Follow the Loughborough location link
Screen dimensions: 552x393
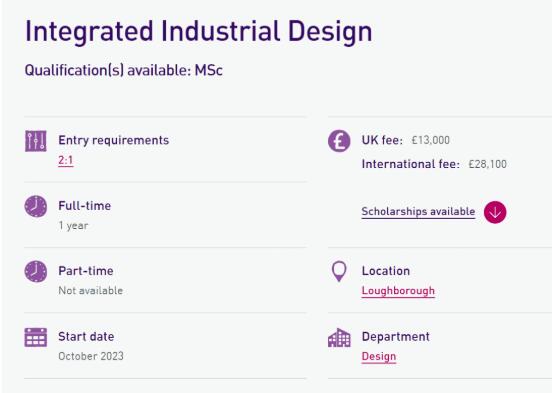(398, 291)
